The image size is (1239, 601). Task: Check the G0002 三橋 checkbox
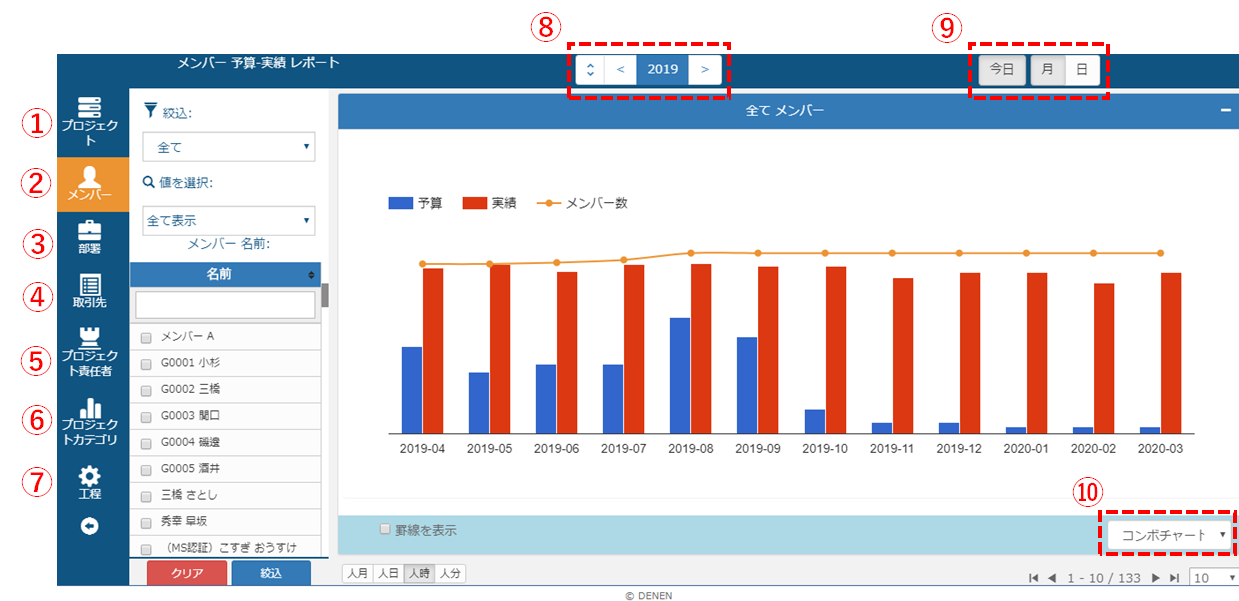pos(146,390)
